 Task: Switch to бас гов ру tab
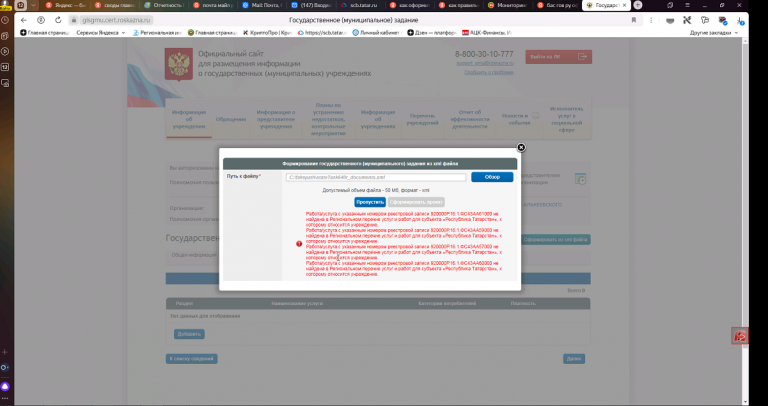click(x=557, y=5)
